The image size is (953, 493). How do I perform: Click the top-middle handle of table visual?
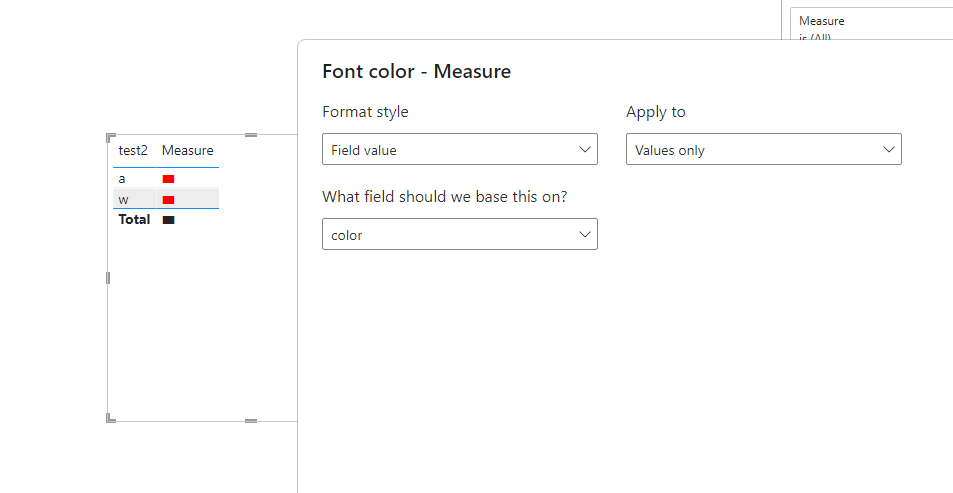point(251,135)
